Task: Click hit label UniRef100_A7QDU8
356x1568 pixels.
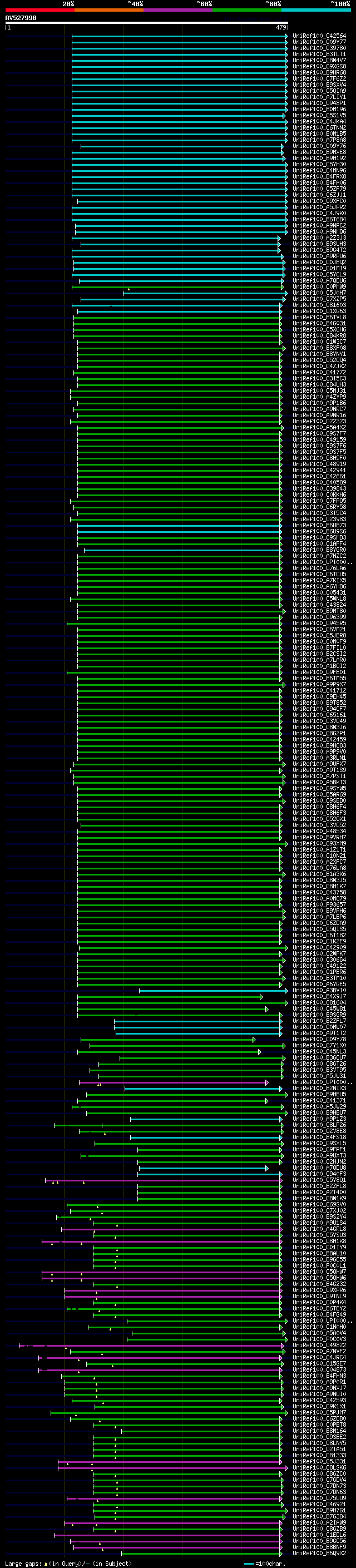Action: tap(319, 1168)
